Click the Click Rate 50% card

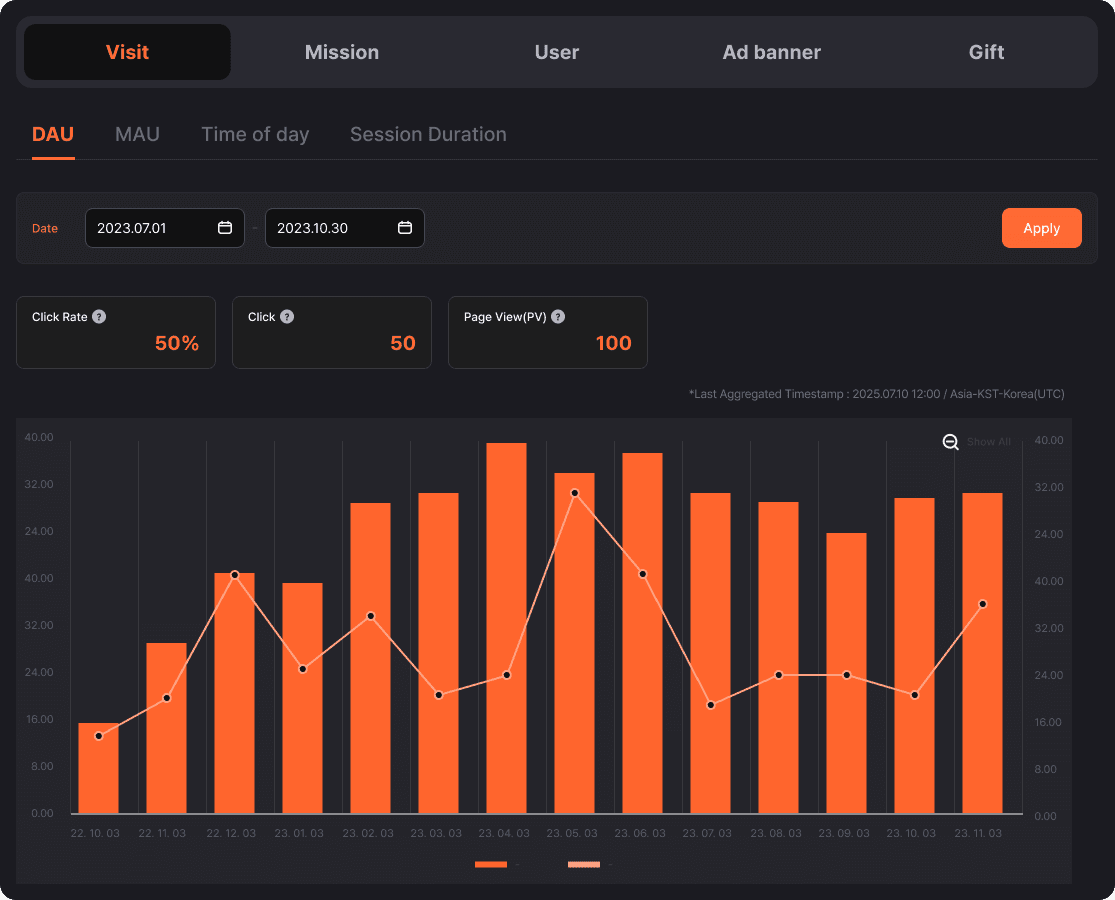116,333
